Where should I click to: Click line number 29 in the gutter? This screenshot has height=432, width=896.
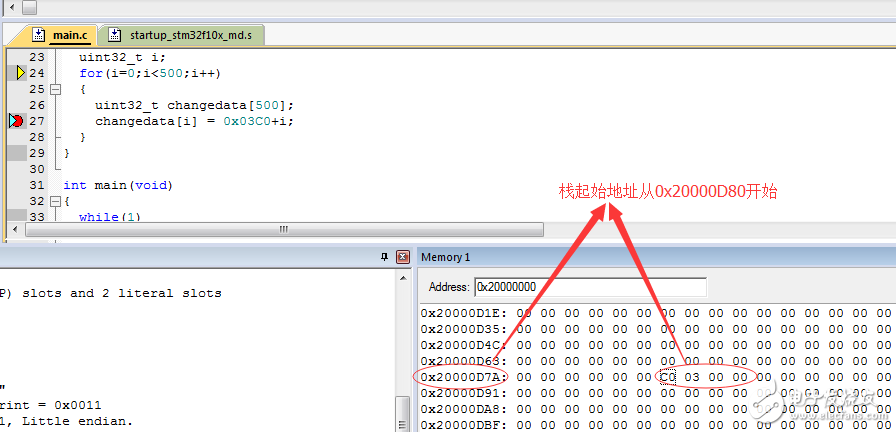[37, 153]
